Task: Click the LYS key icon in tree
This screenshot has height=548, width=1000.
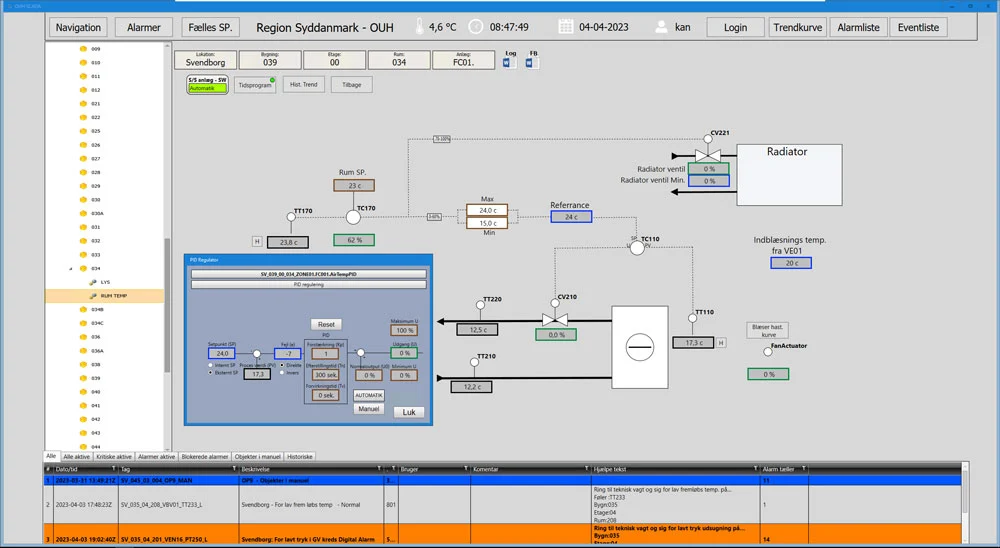Action: (x=92, y=282)
